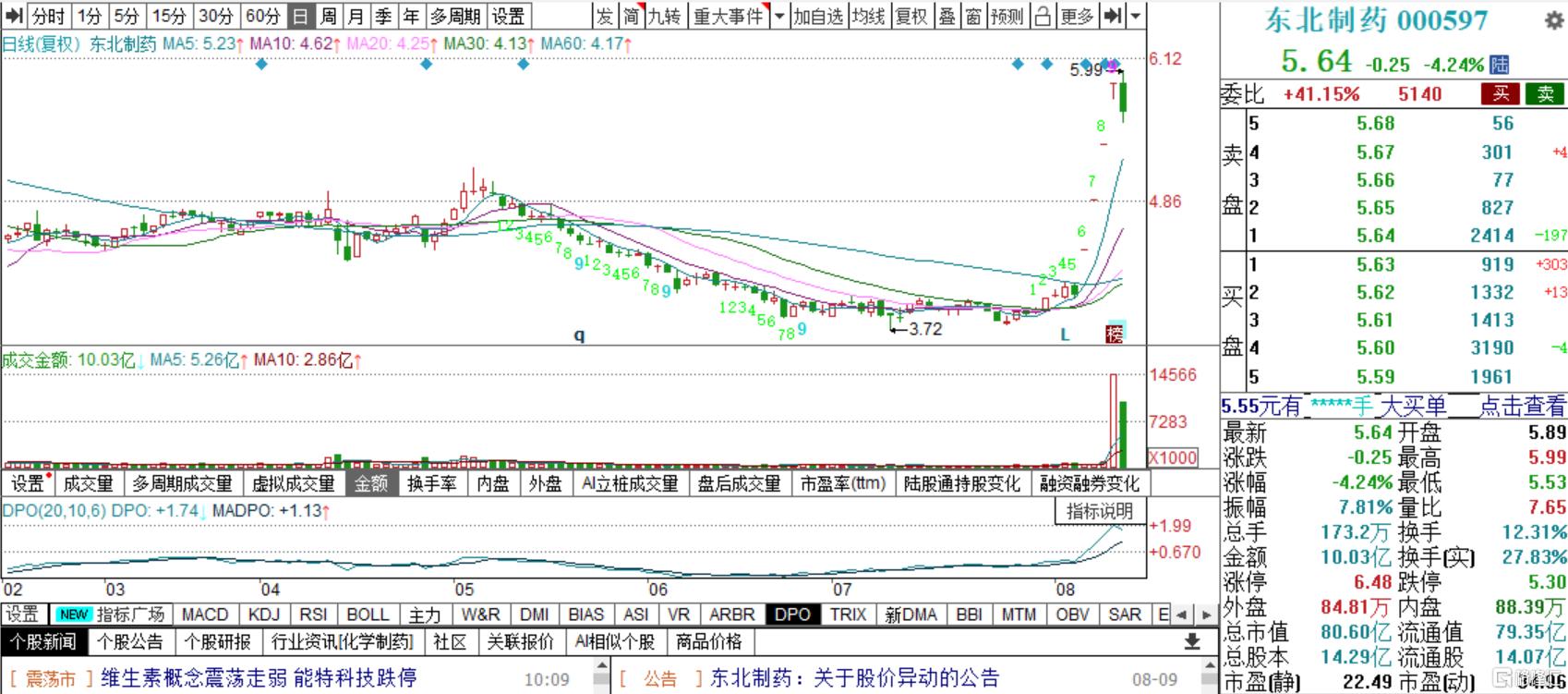Click the red 买 buy button
1568x694 pixels.
pyautogui.click(x=1501, y=93)
